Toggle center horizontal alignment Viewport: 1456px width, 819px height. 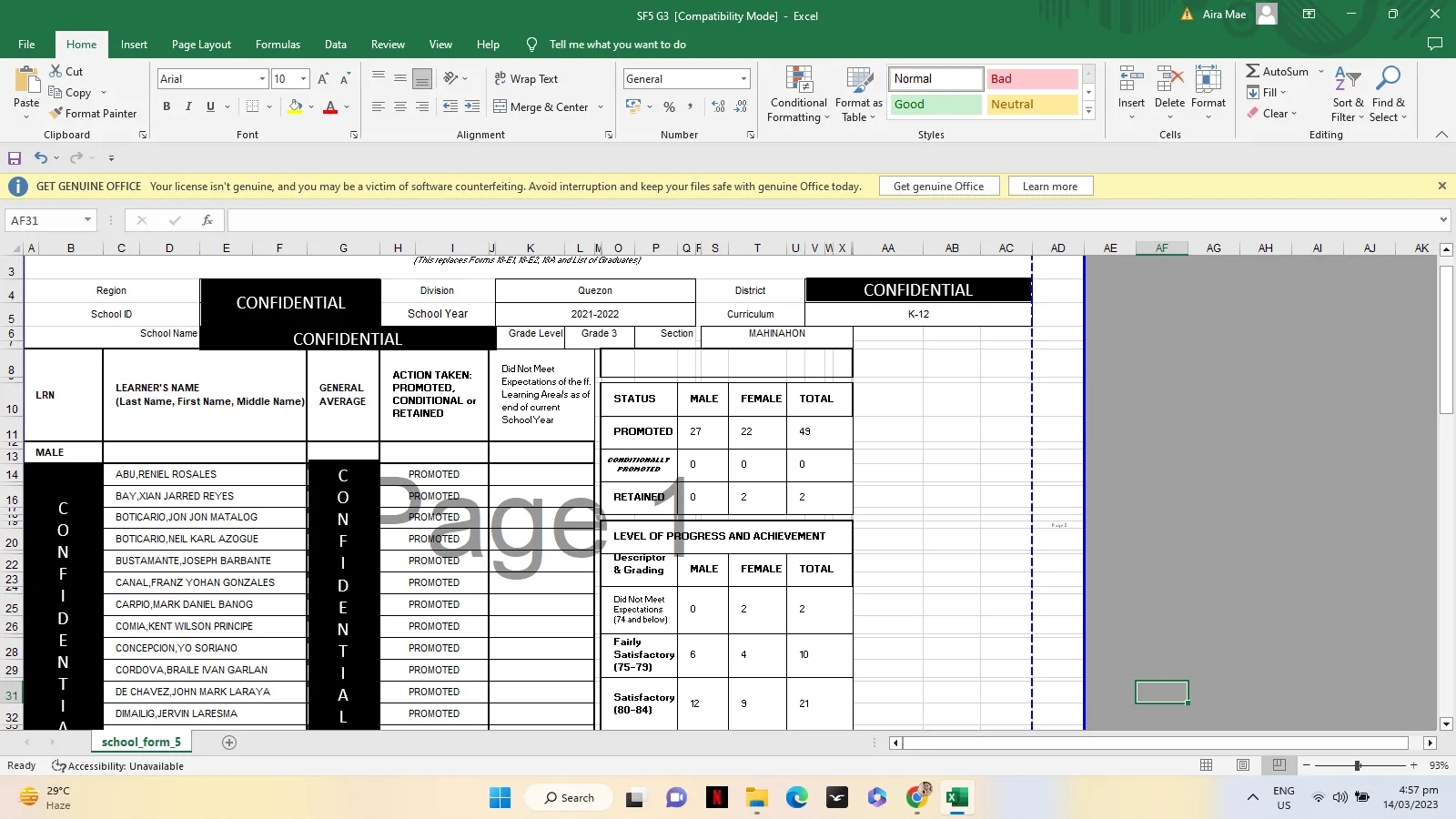point(400,106)
